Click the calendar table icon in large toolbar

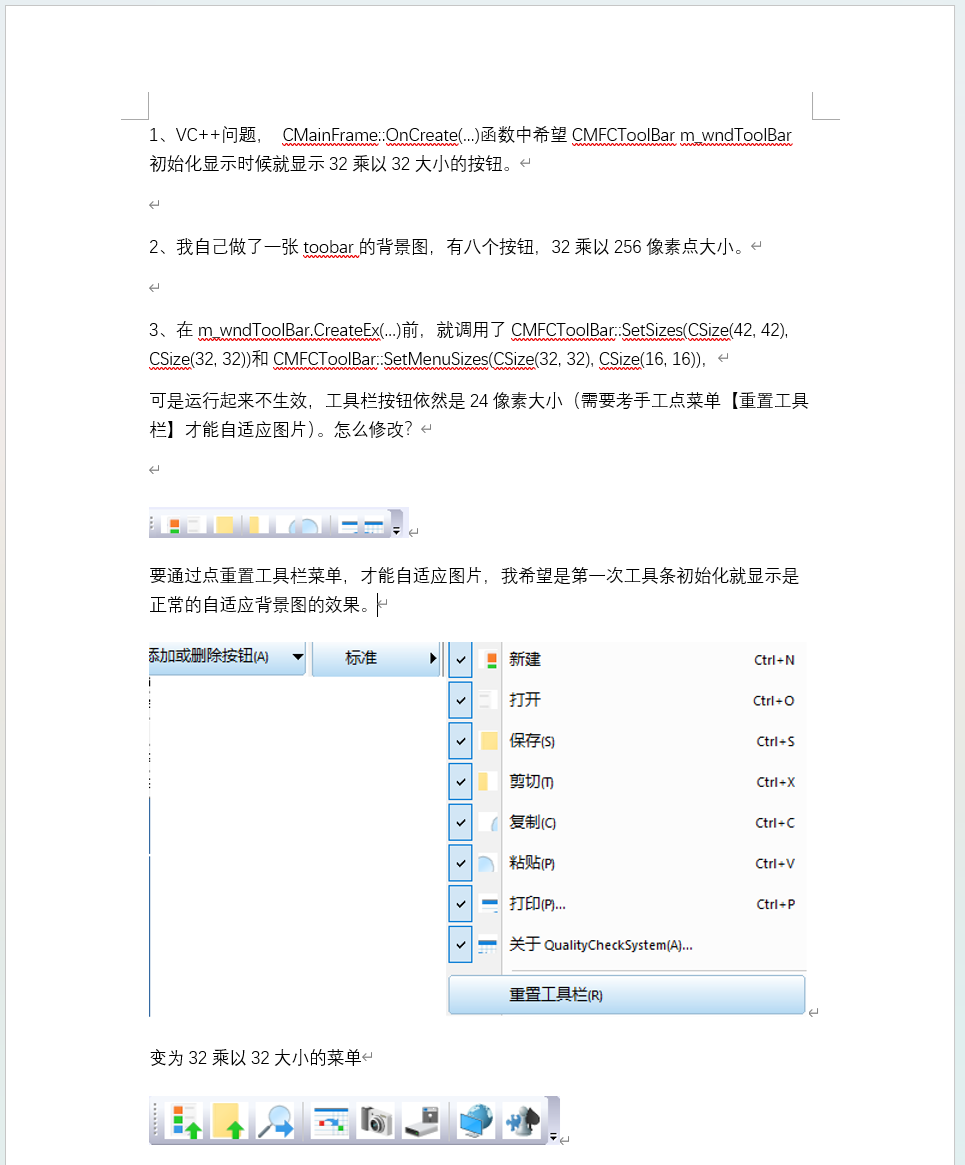click(x=331, y=1120)
